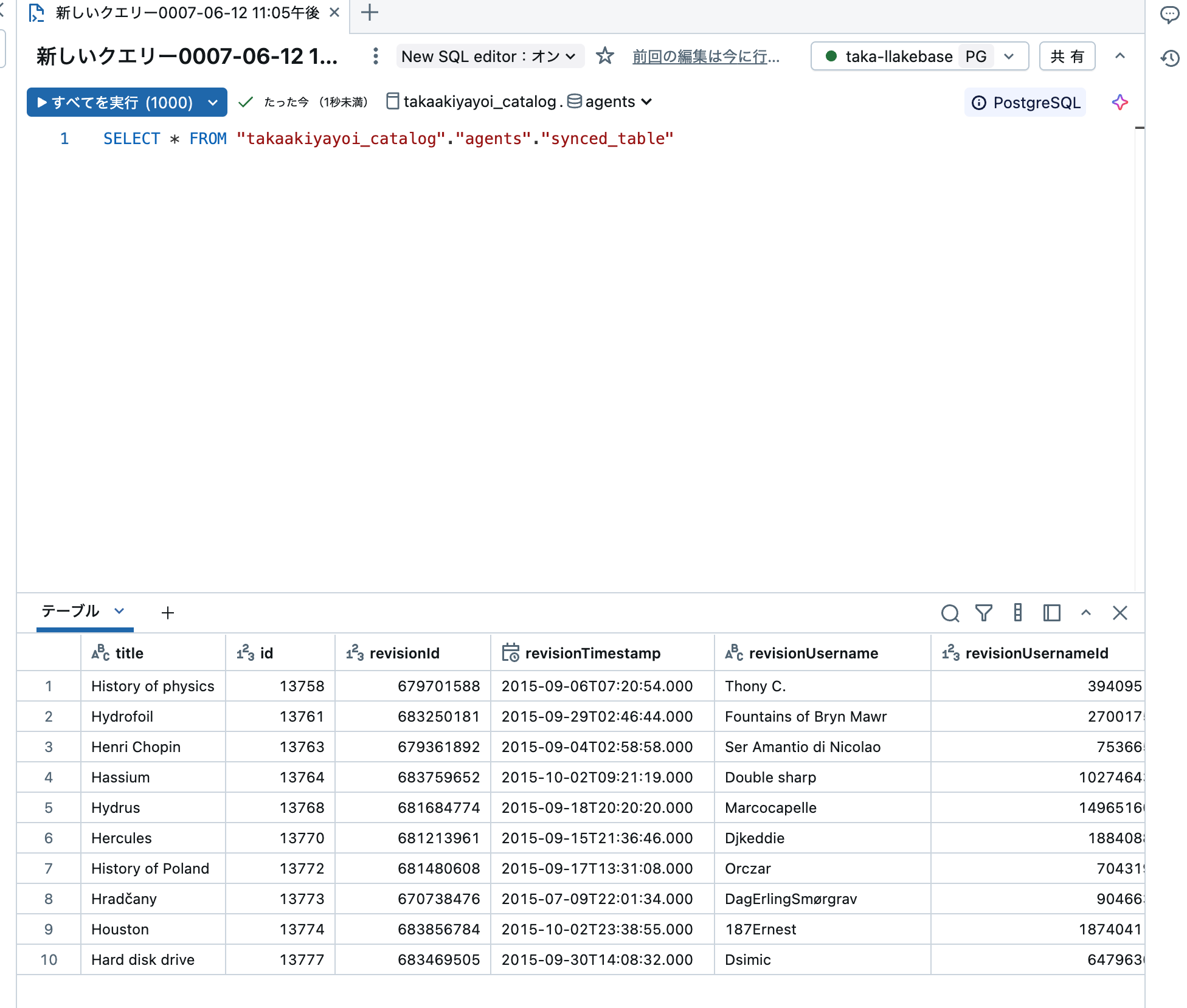The height and width of the screenshot is (1008, 1187).
Task: Add a new results tab with the plus
Action: click(x=167, y=613)
